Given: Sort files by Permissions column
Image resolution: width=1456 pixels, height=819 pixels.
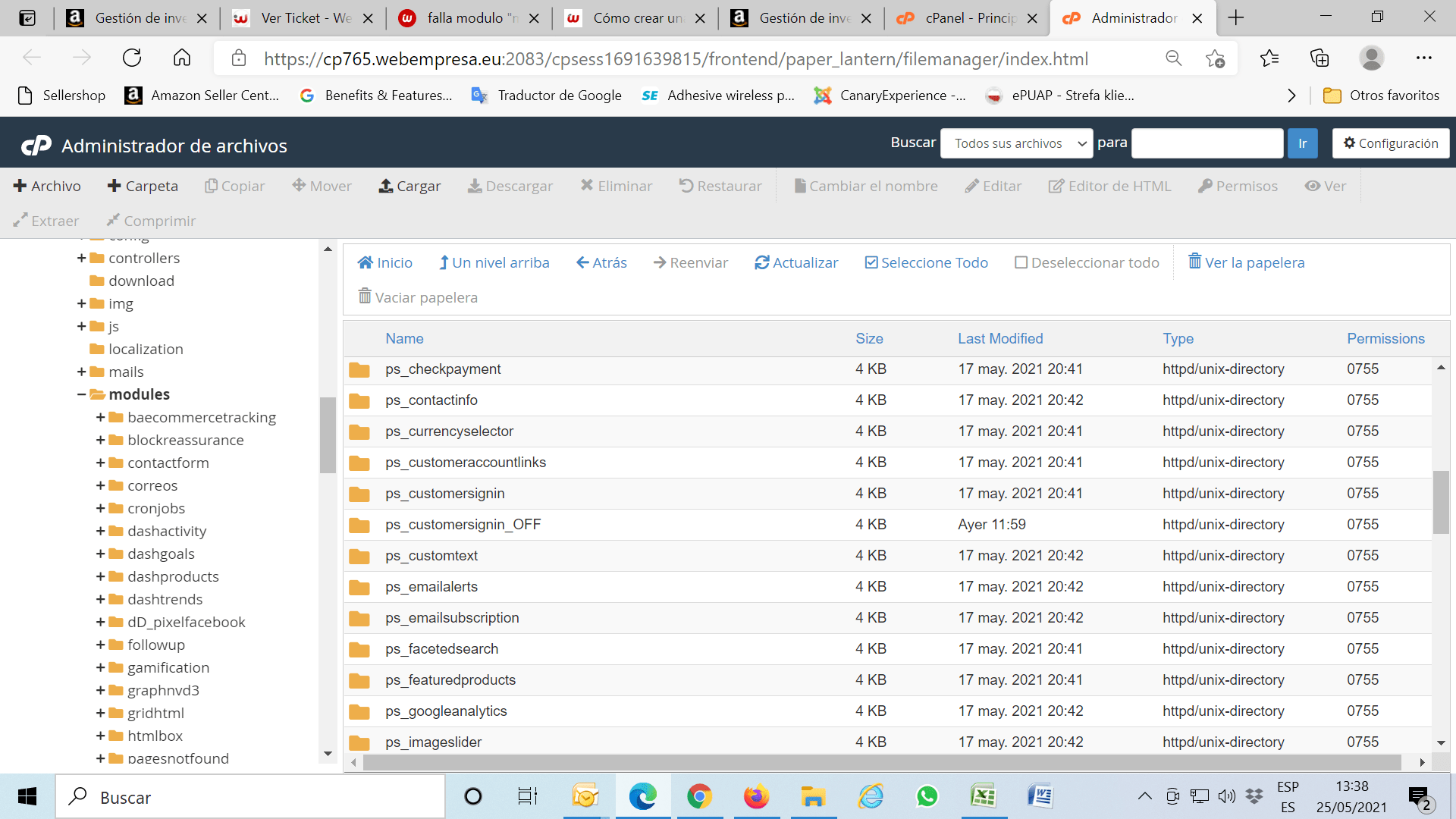Looking at the screenshot, I should tap(1385, 338).
